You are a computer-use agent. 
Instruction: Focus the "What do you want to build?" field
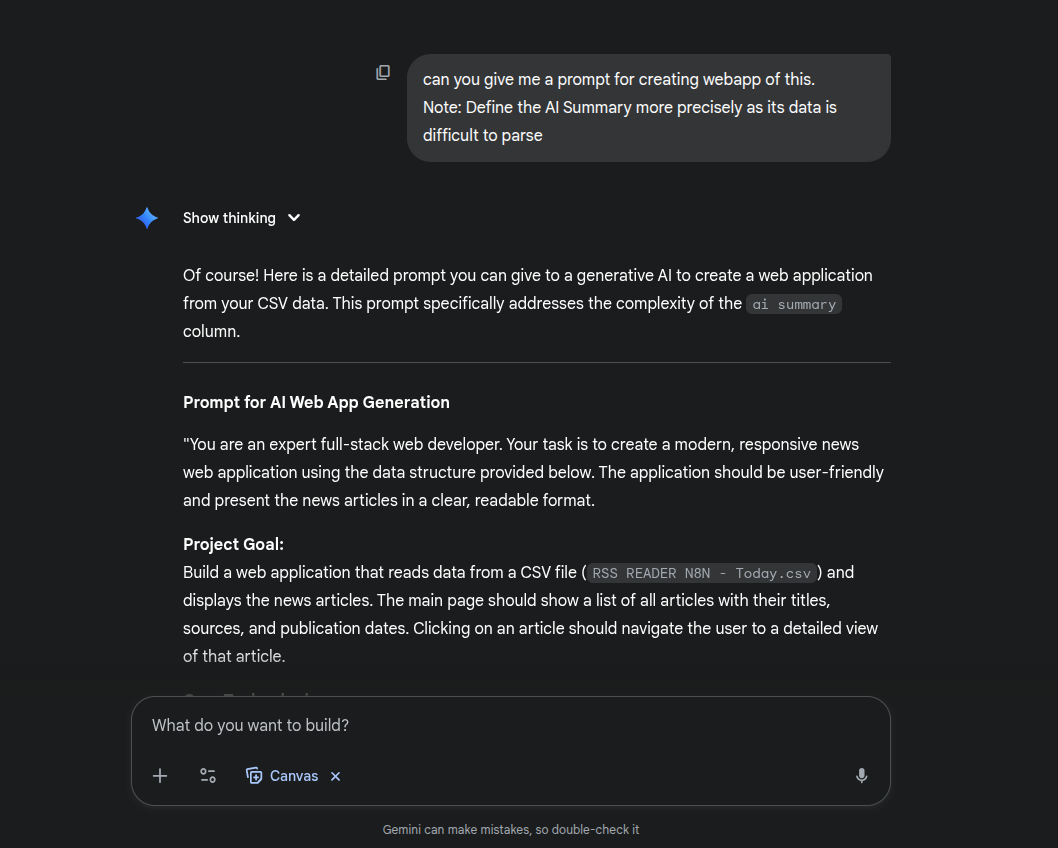(x=510, y=725)
